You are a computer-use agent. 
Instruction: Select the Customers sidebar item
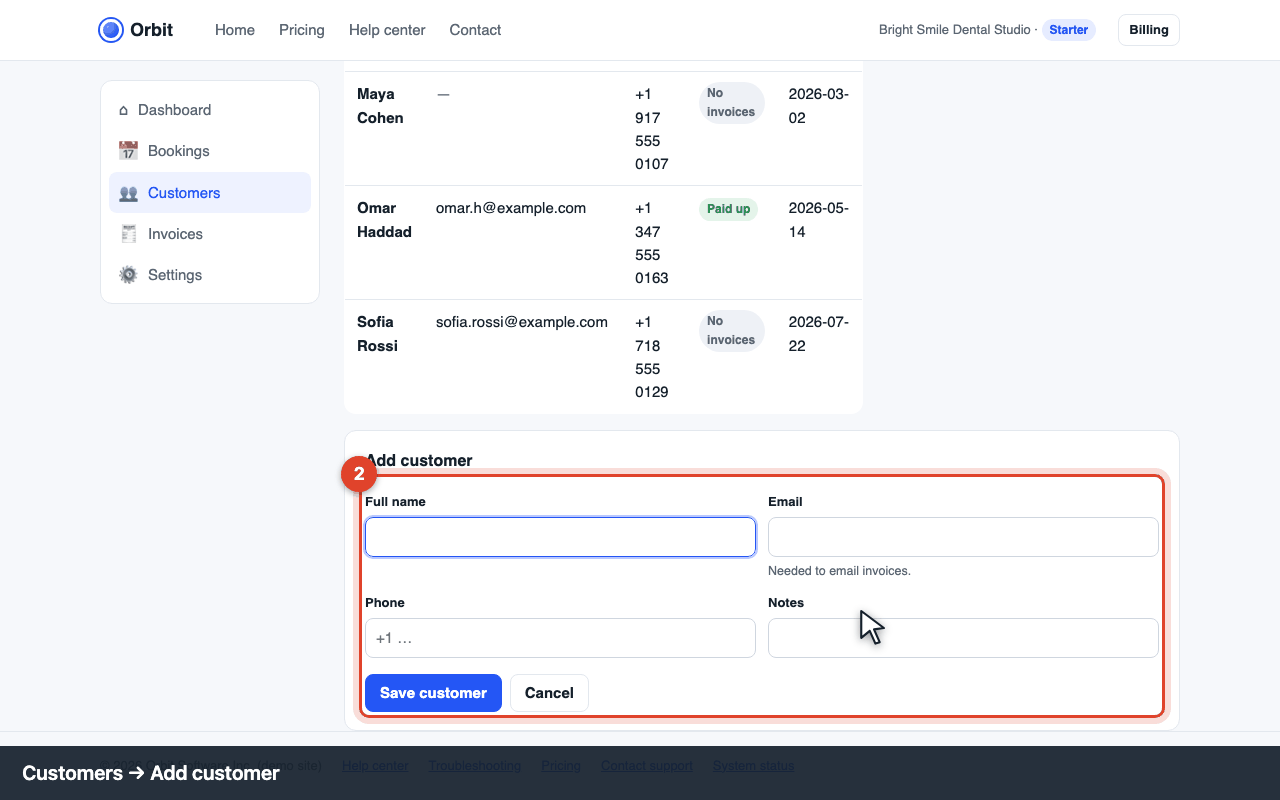[x=210, y=193]
